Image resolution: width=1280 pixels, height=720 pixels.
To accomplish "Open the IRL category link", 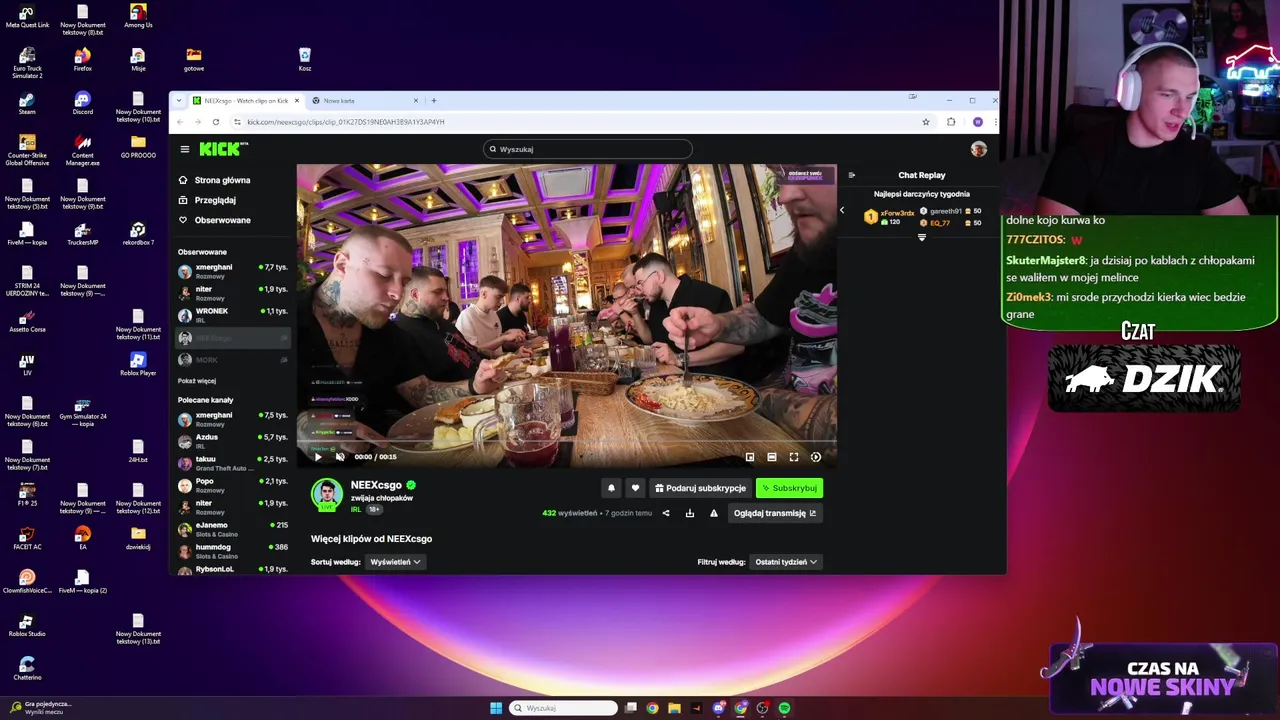I will 356,510.
